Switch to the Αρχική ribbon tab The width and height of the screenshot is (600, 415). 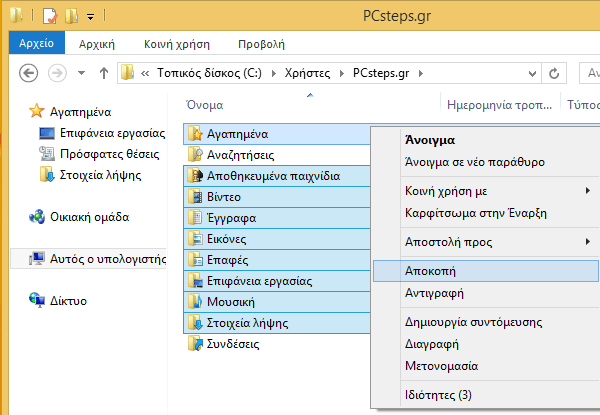pyautogui.click(x=97, y=44)
